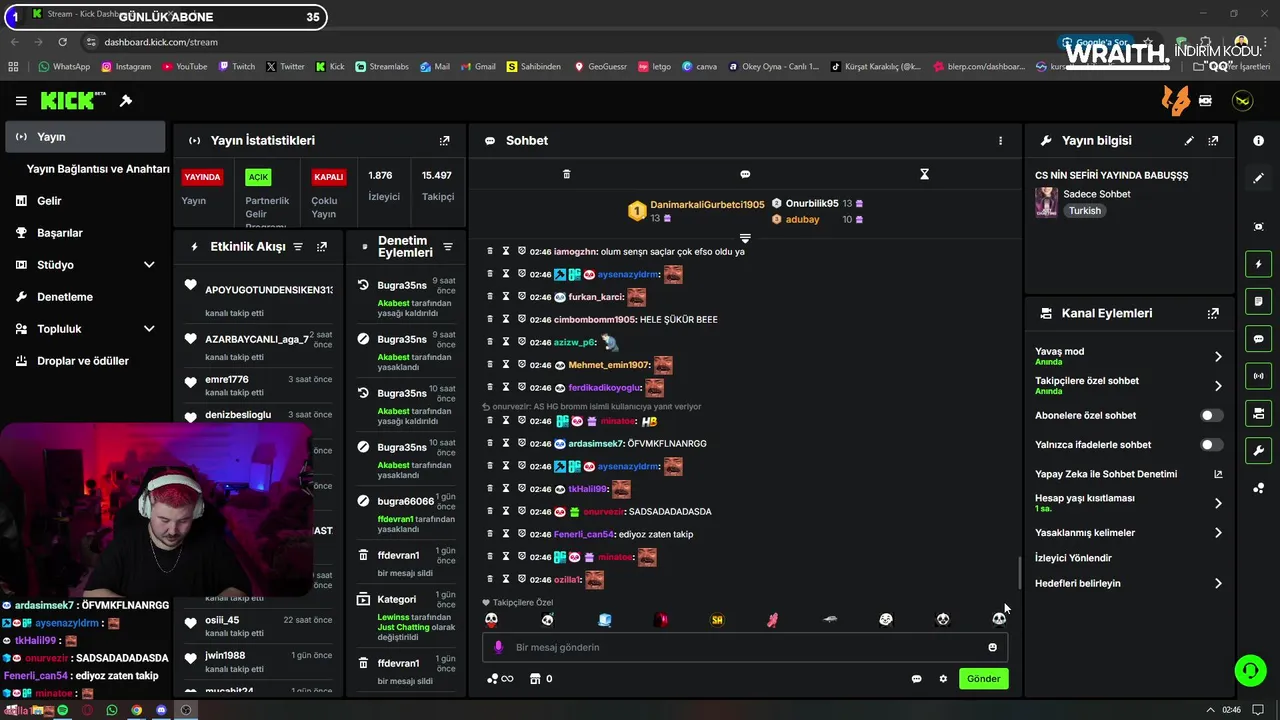The width and height of the screenshot is (1280, 720).
Task: Click the hourglass icon in chat toolbar
Action: 924,174
